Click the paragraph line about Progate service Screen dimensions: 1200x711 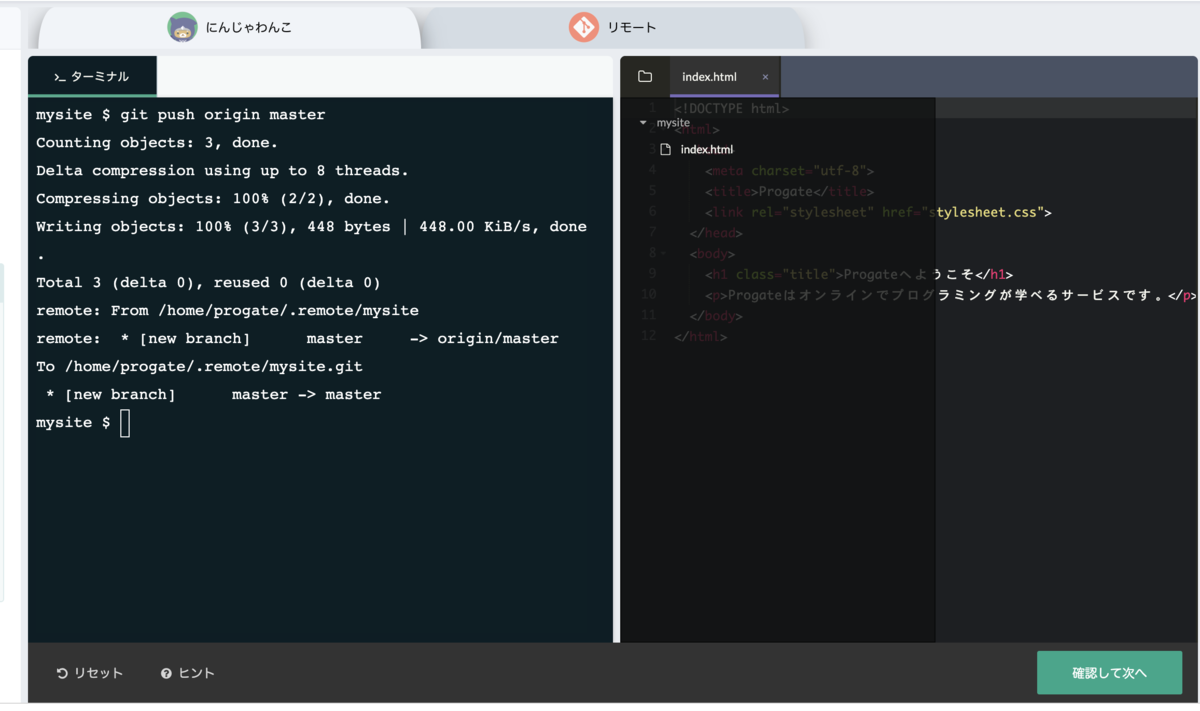coord(950,295)
